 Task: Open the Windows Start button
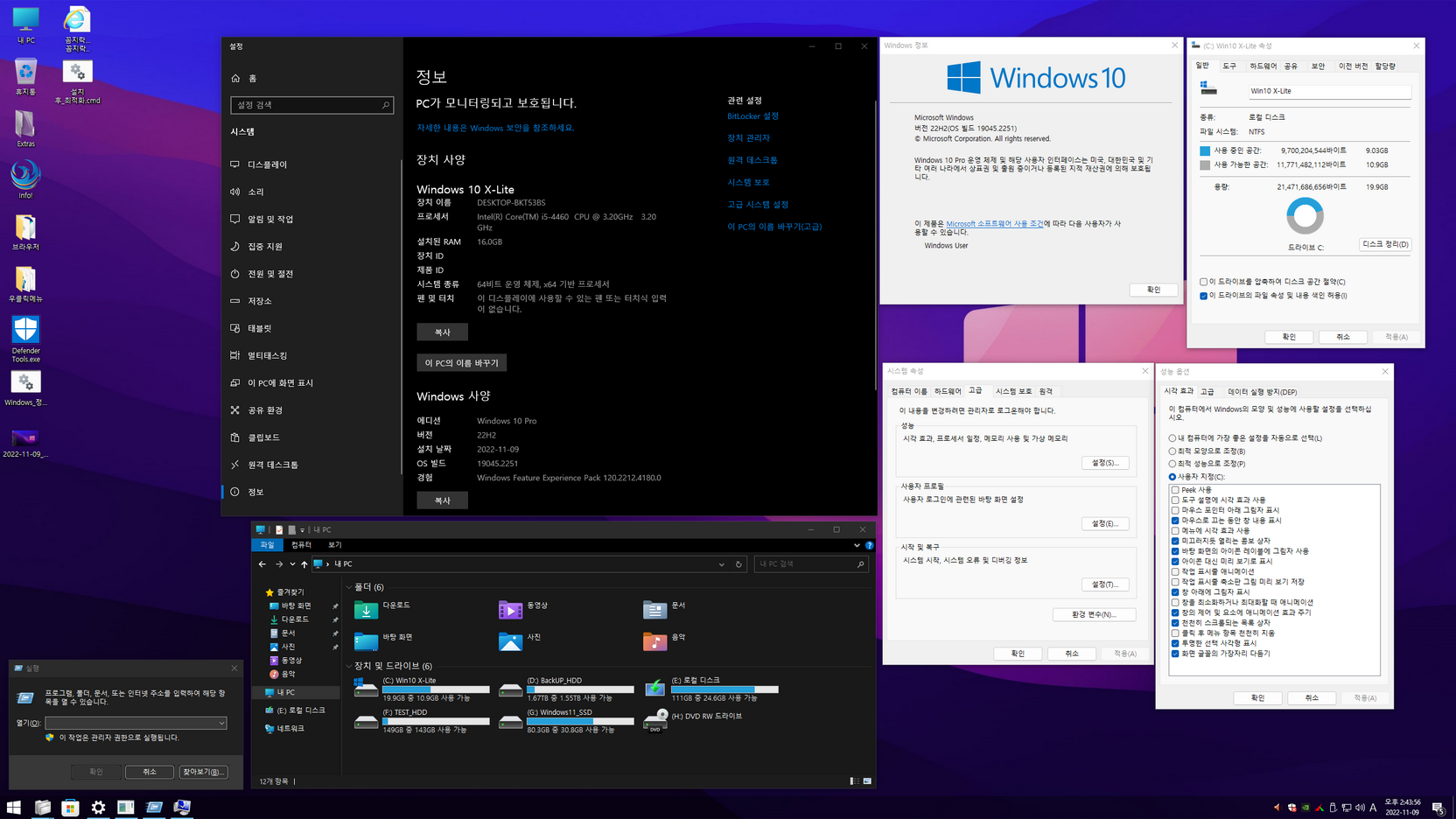pos(14,808)
